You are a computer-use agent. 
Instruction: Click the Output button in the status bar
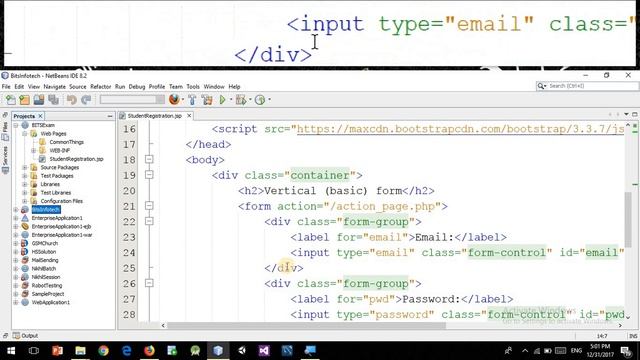click(25, 336)
